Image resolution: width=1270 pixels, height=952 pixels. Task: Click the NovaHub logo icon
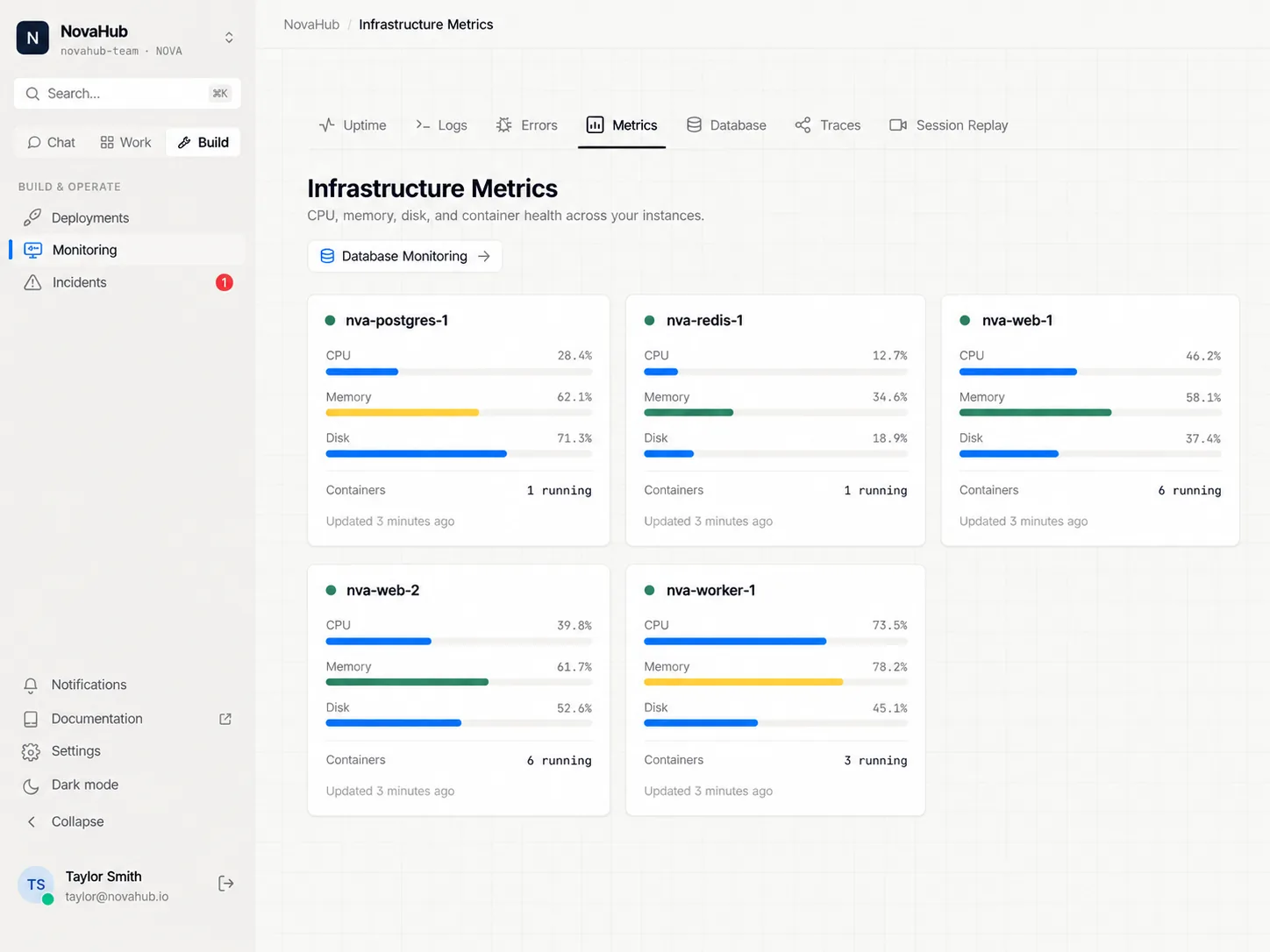click(x=32, y=38)
